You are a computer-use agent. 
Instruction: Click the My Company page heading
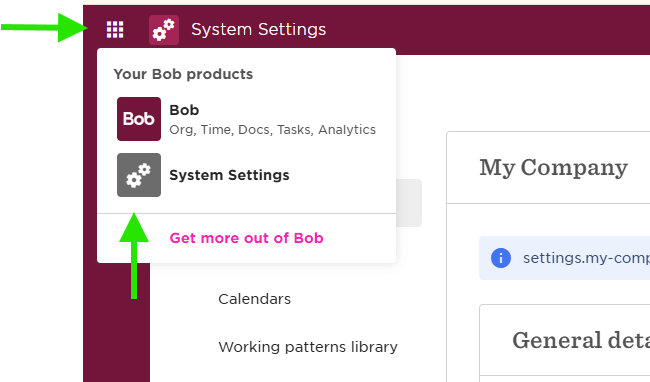(x=553, y=168)
